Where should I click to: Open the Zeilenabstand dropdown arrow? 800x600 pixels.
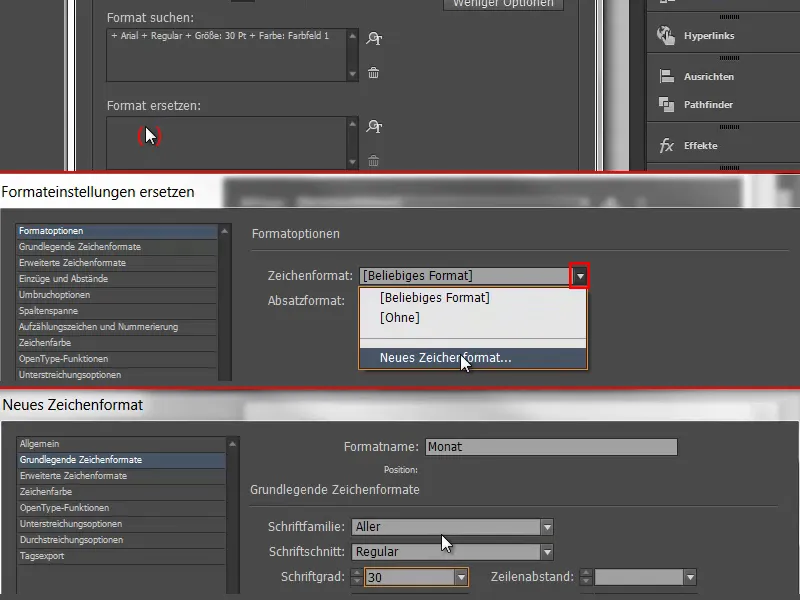[x=690, y=578]
